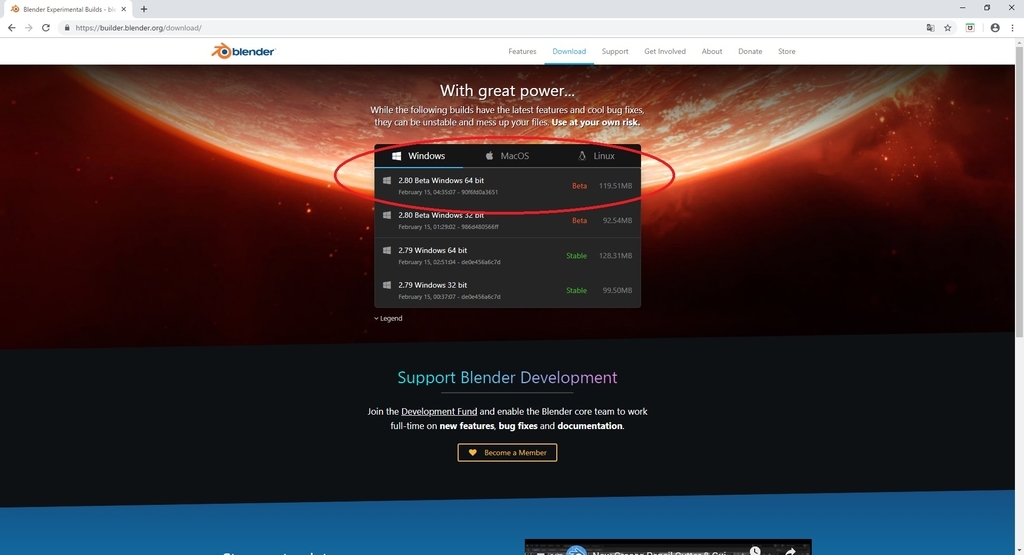This screenshot has width=1024, height=555.
Task: Go back with the browser back arrow
Action: (11, 27)
